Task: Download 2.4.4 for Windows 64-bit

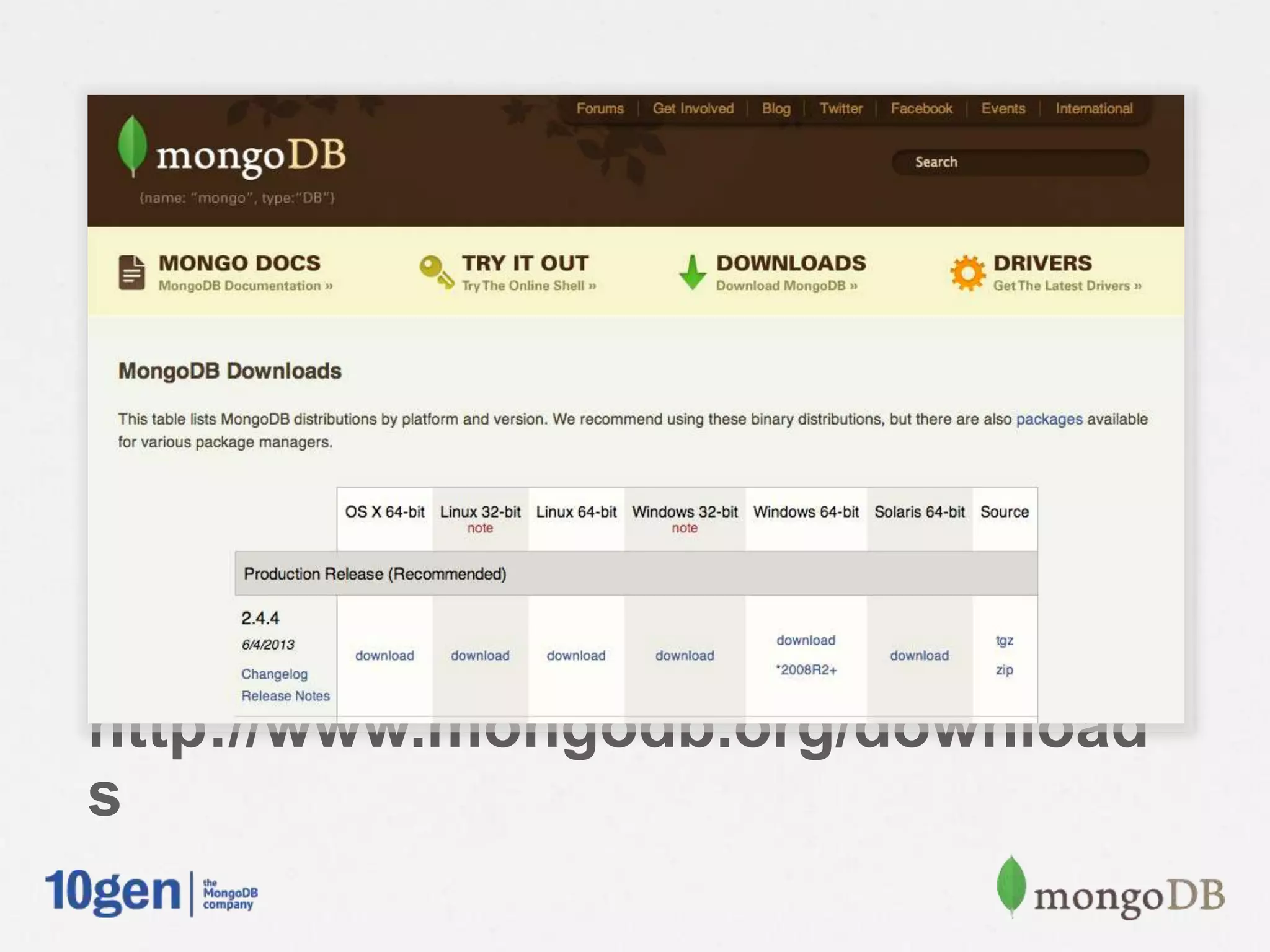Action: tap(806, 640)
